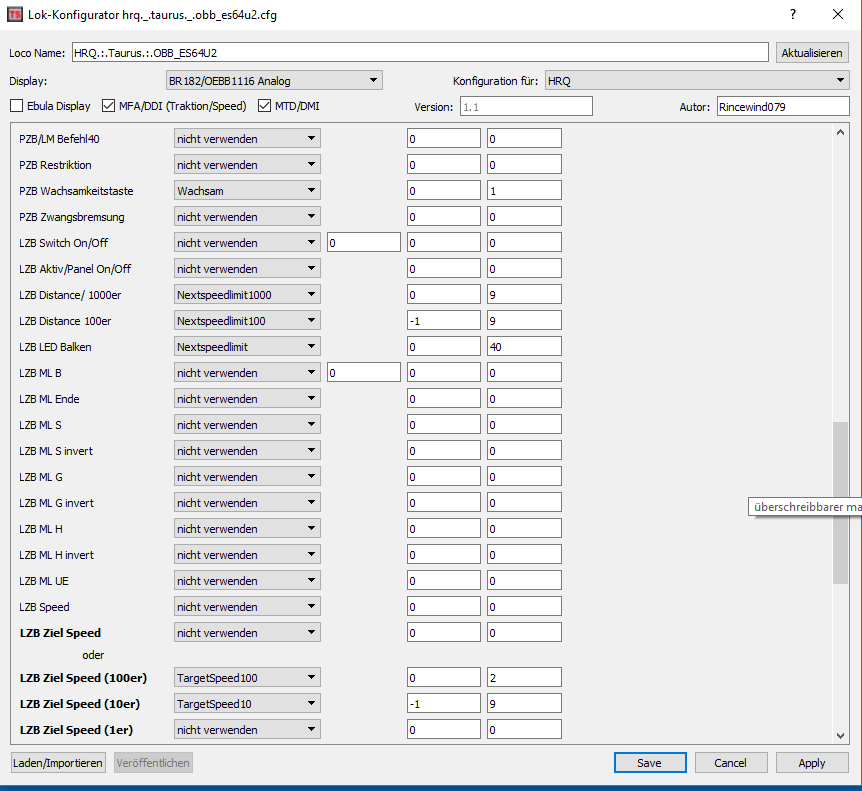This screenshot has height=791, width=862.
Task: Toggle MFA/DDI (Traktion/Speed) checkbox
Action: click(x=110, y=106)
